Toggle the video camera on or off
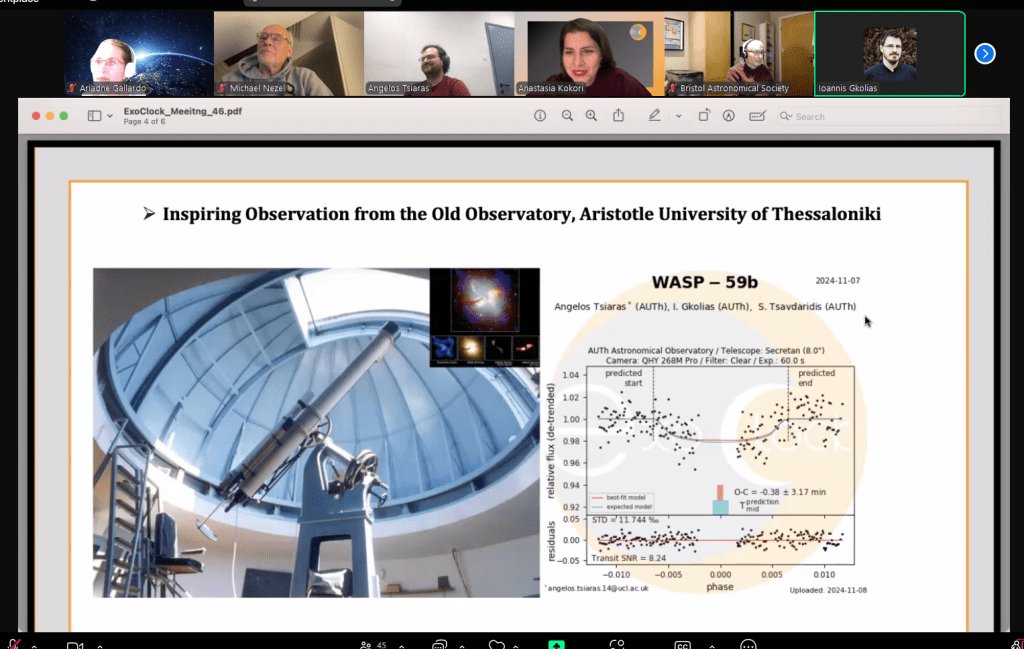 [74, 644]
